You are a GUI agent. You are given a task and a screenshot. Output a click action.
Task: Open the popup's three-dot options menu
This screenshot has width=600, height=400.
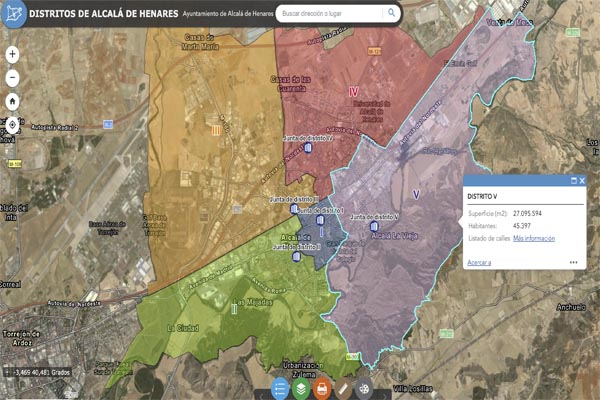(x=574, y=262)
